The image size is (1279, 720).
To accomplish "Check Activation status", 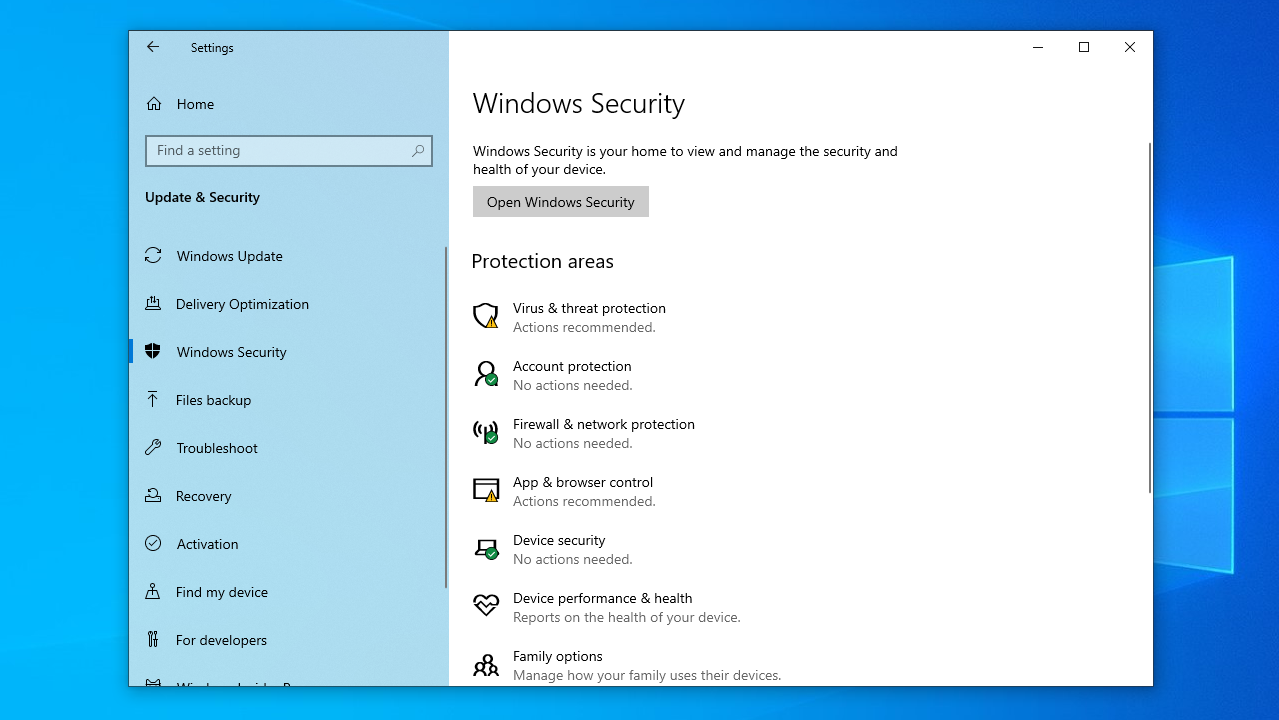I will tap(206, 544).
